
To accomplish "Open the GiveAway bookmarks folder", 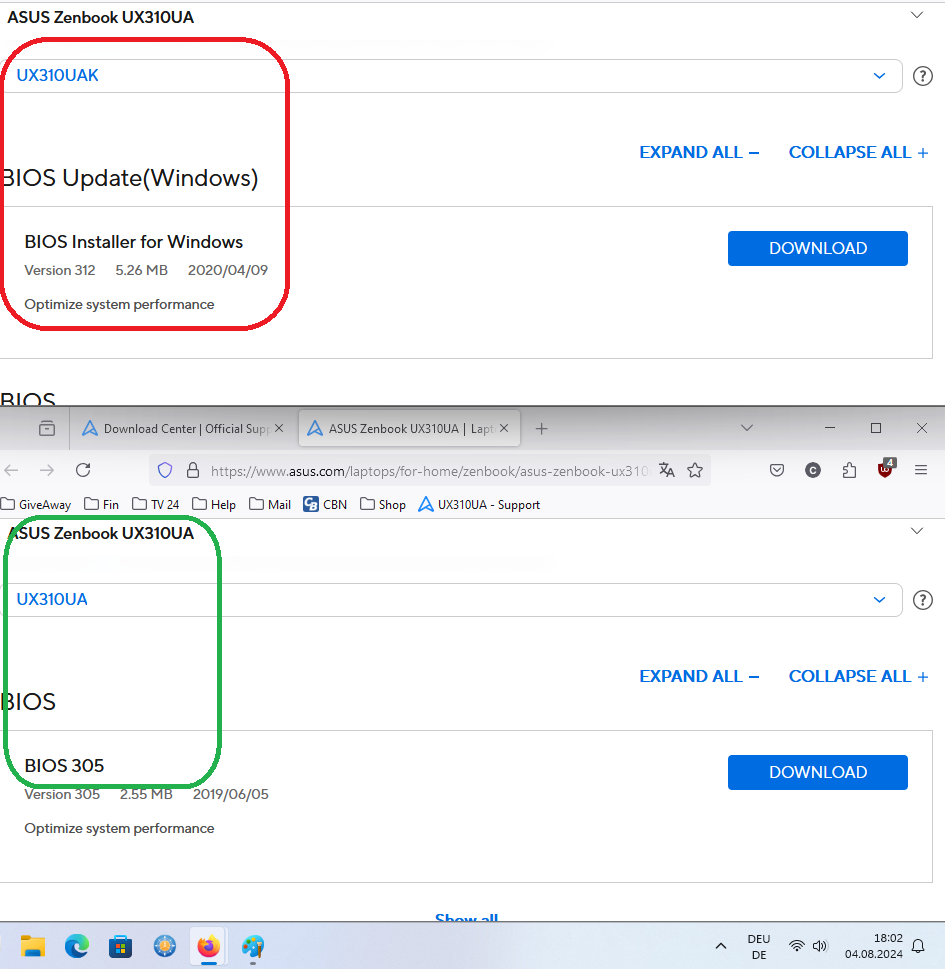I will click(36, 504).
